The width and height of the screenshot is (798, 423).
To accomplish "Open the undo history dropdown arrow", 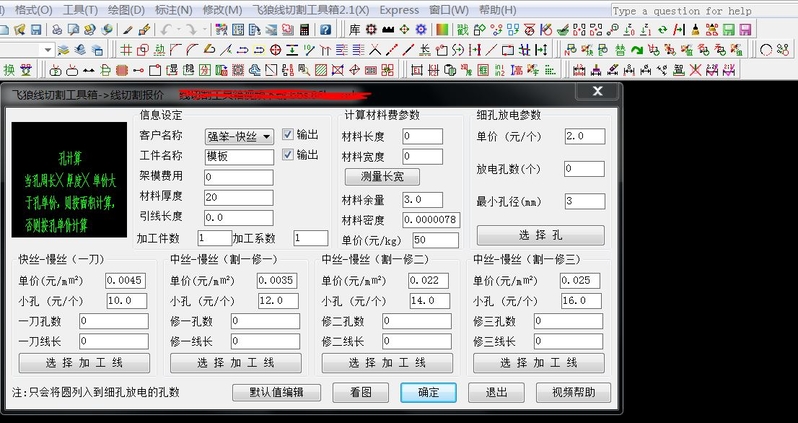I will click(x=179, y=30).
